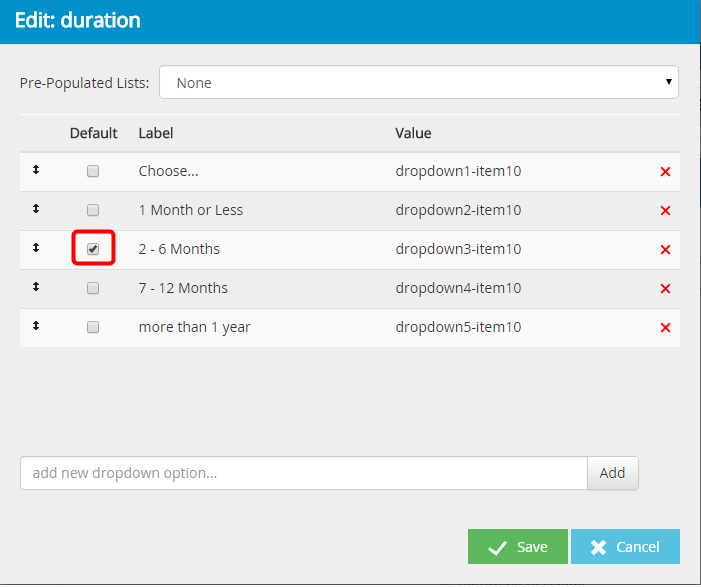Delete the 'more than 1 year' option
This screenshot has height=587, width=701.
(x=665, y=328)
